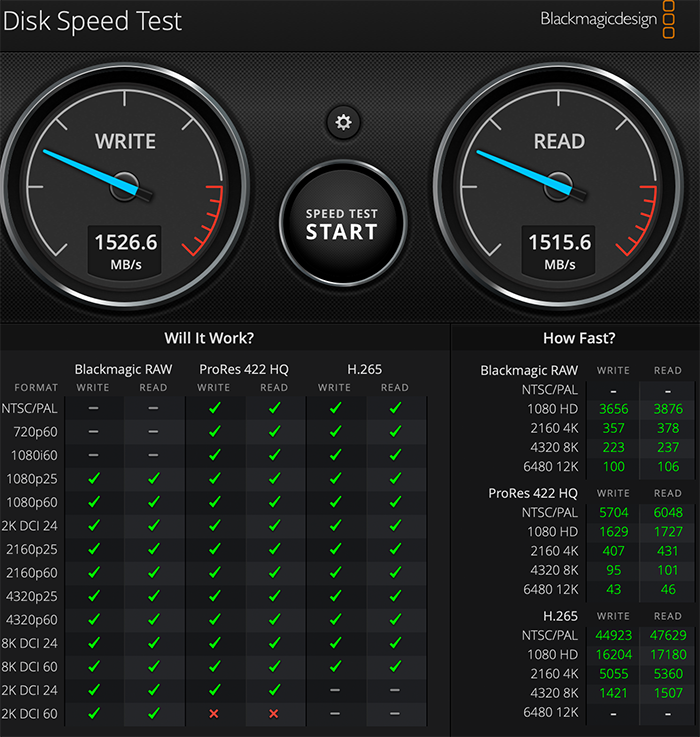The image size is (700, 737).
Task: Click ProRes 422 HQ header in Will It Work
Action: click(x=244, y=369)
